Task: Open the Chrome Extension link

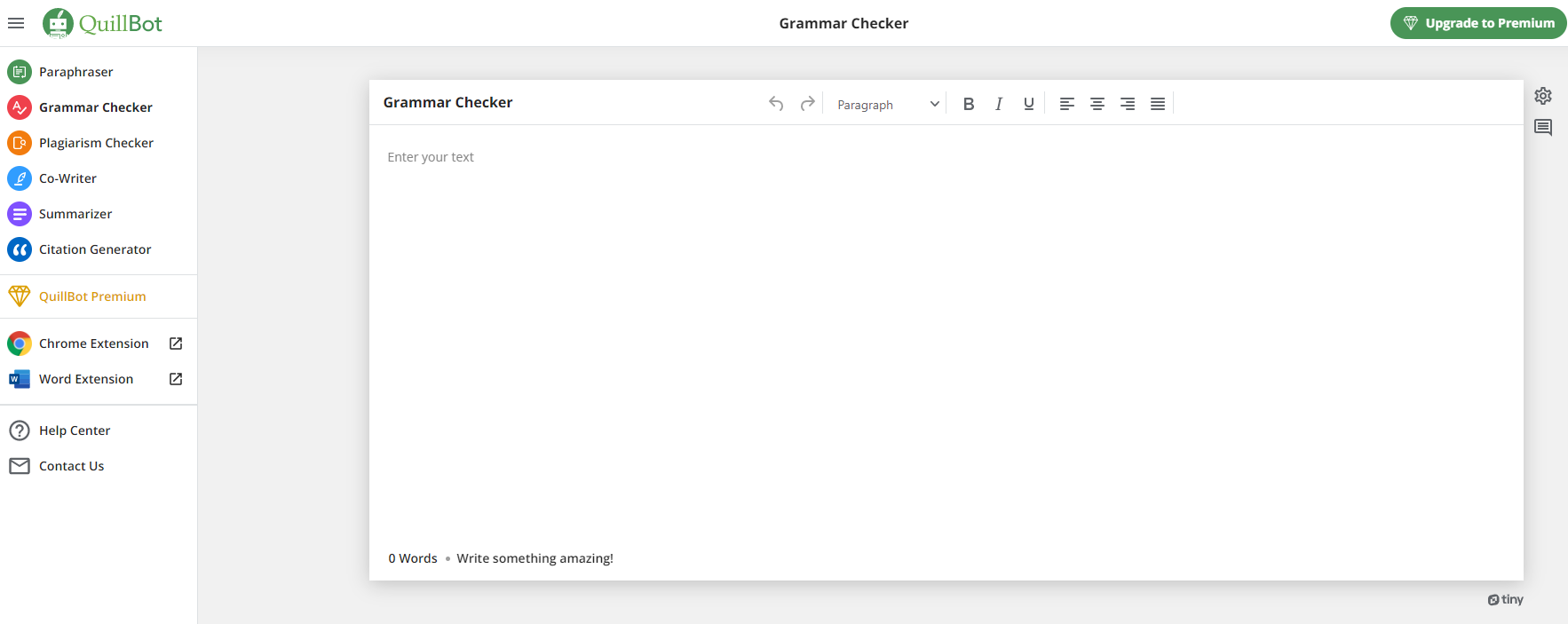Action: coord(94,344)
